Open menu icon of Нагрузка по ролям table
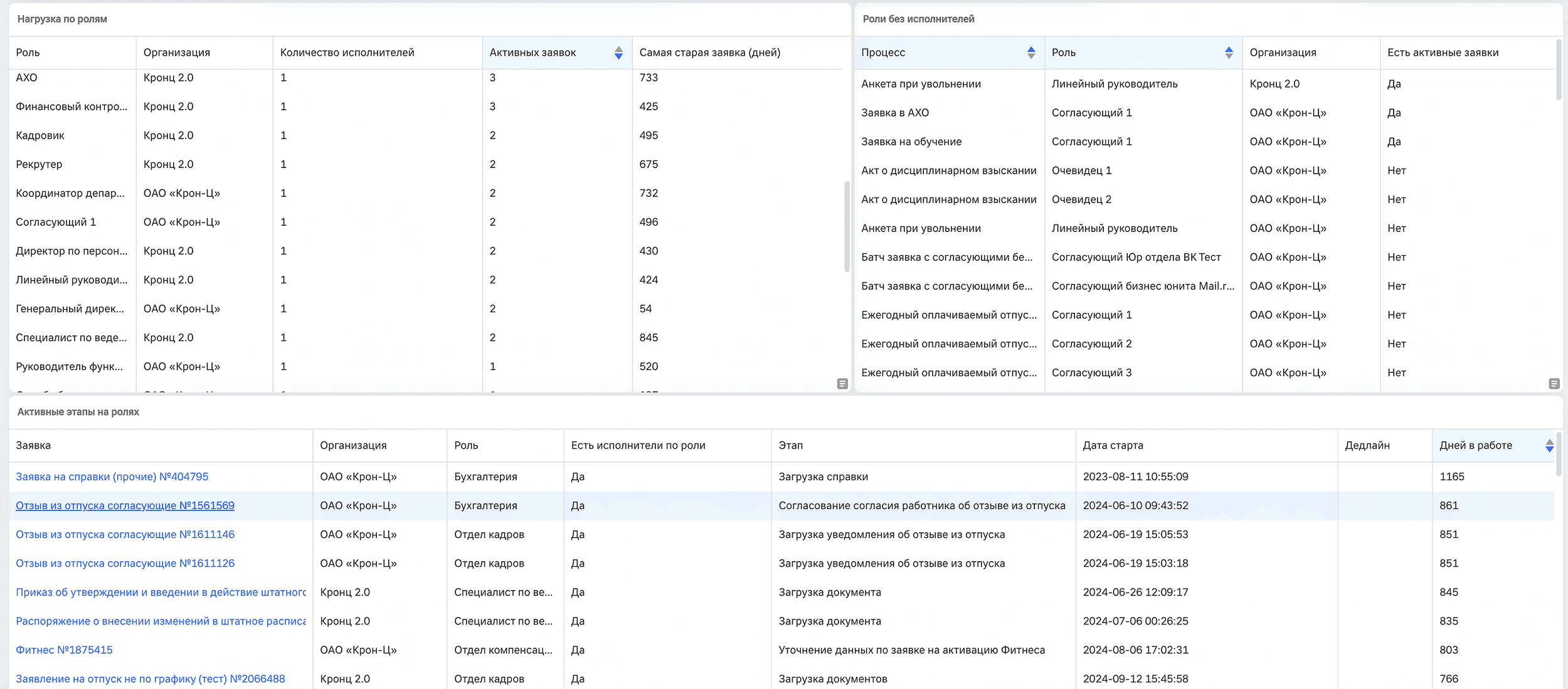The height and width of the screenshot is (689, 1568). (842, 384)
